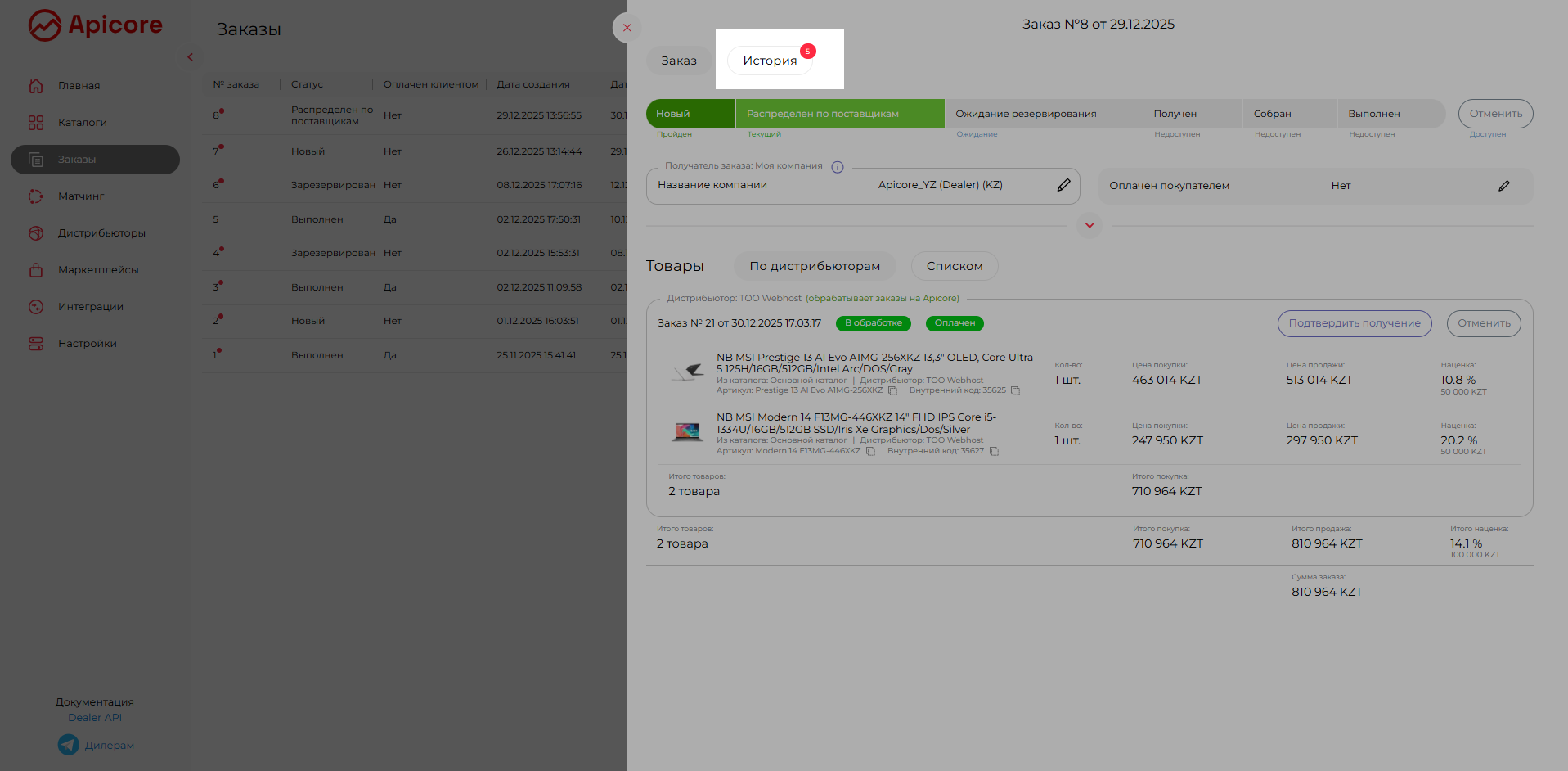Select Ожидание резервирования status step

(1025, 114)
